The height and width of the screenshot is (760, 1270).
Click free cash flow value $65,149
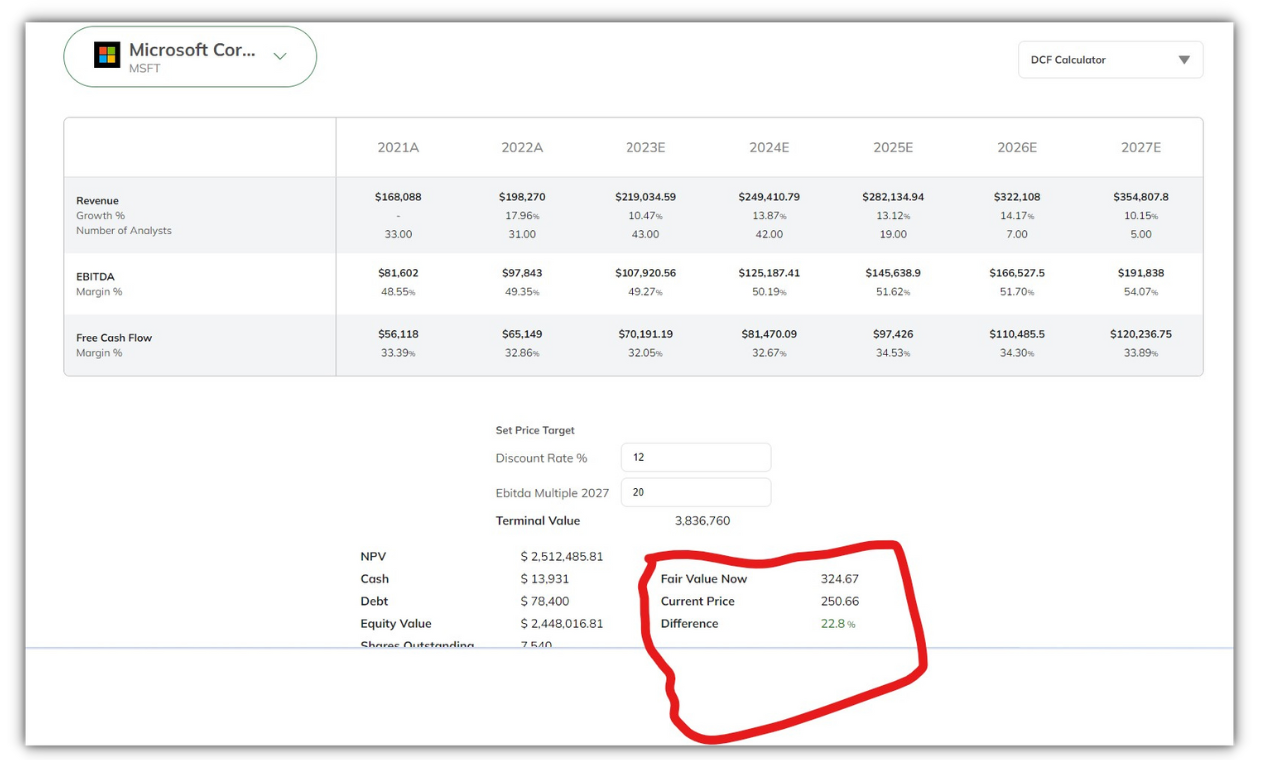[x=522, y=334]
